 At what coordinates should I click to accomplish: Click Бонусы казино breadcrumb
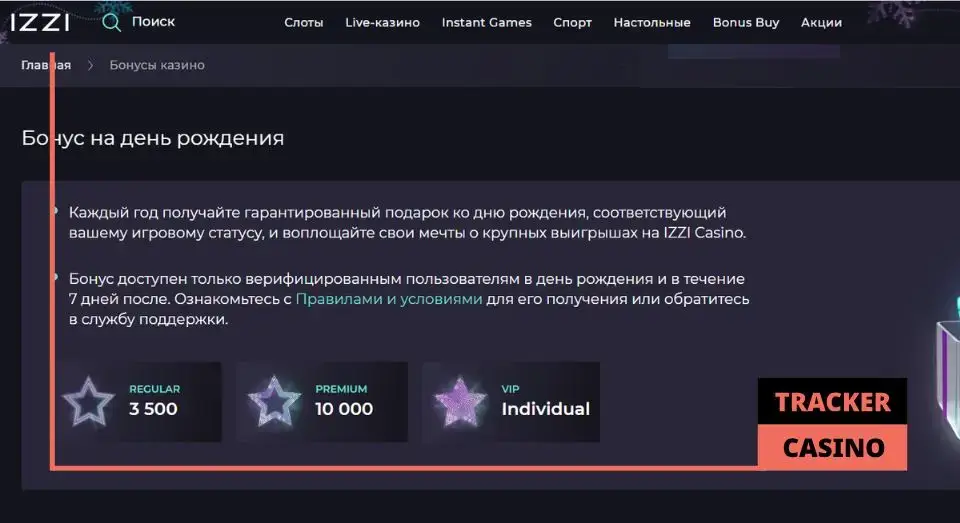tap(157, 65)
